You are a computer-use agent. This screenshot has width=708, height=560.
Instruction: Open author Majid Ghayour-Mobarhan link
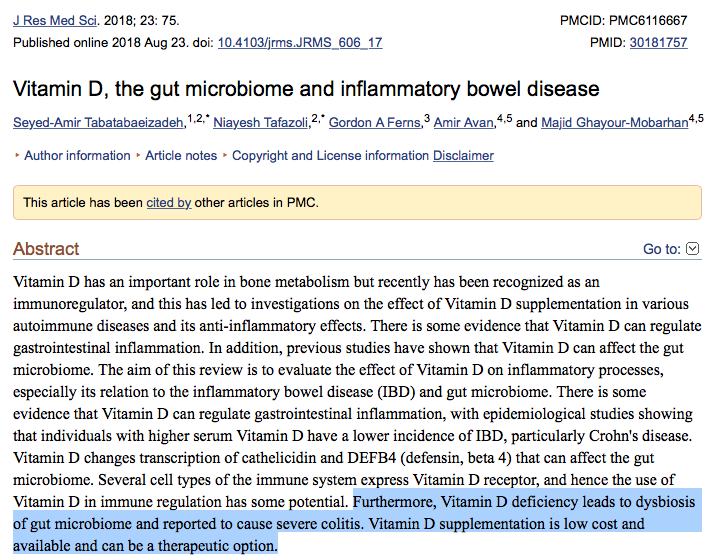click(x=614, y=123)
